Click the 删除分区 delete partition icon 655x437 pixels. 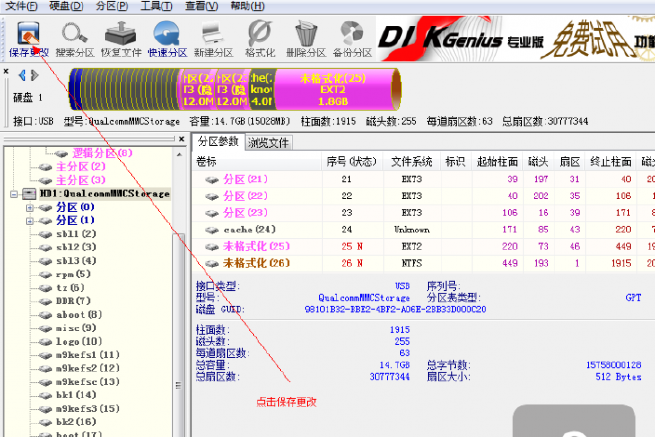306,39
